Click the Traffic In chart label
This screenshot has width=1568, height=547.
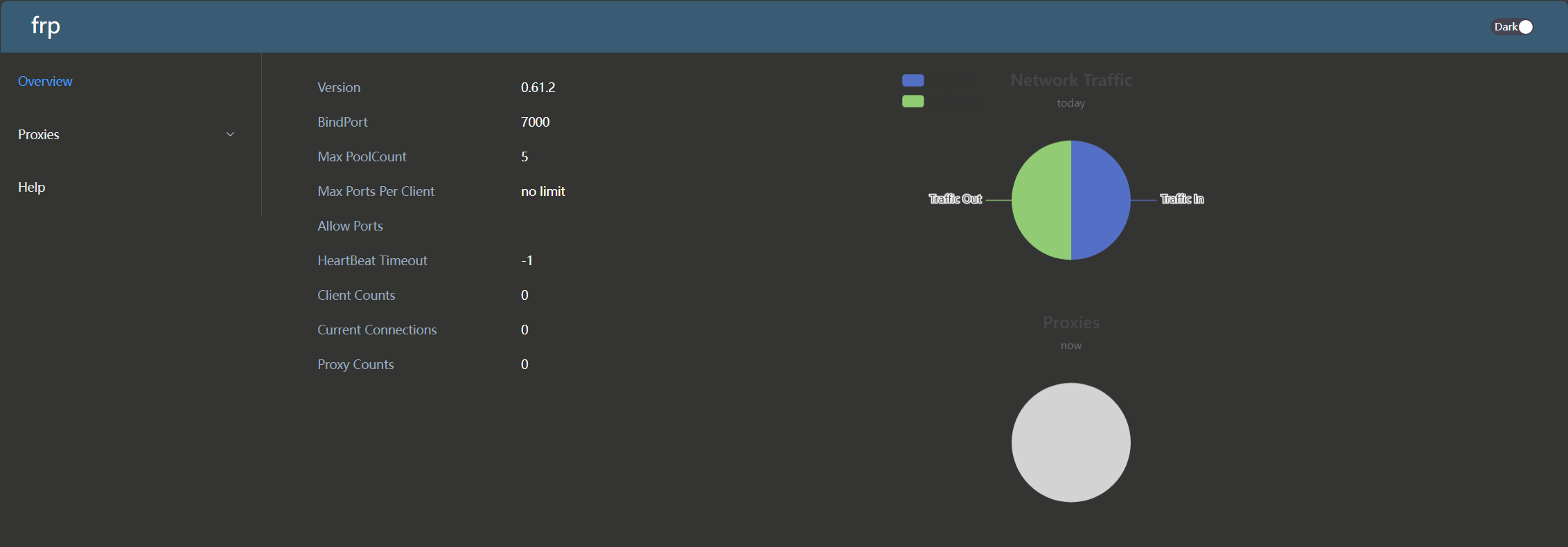[x=1182, y=199]
